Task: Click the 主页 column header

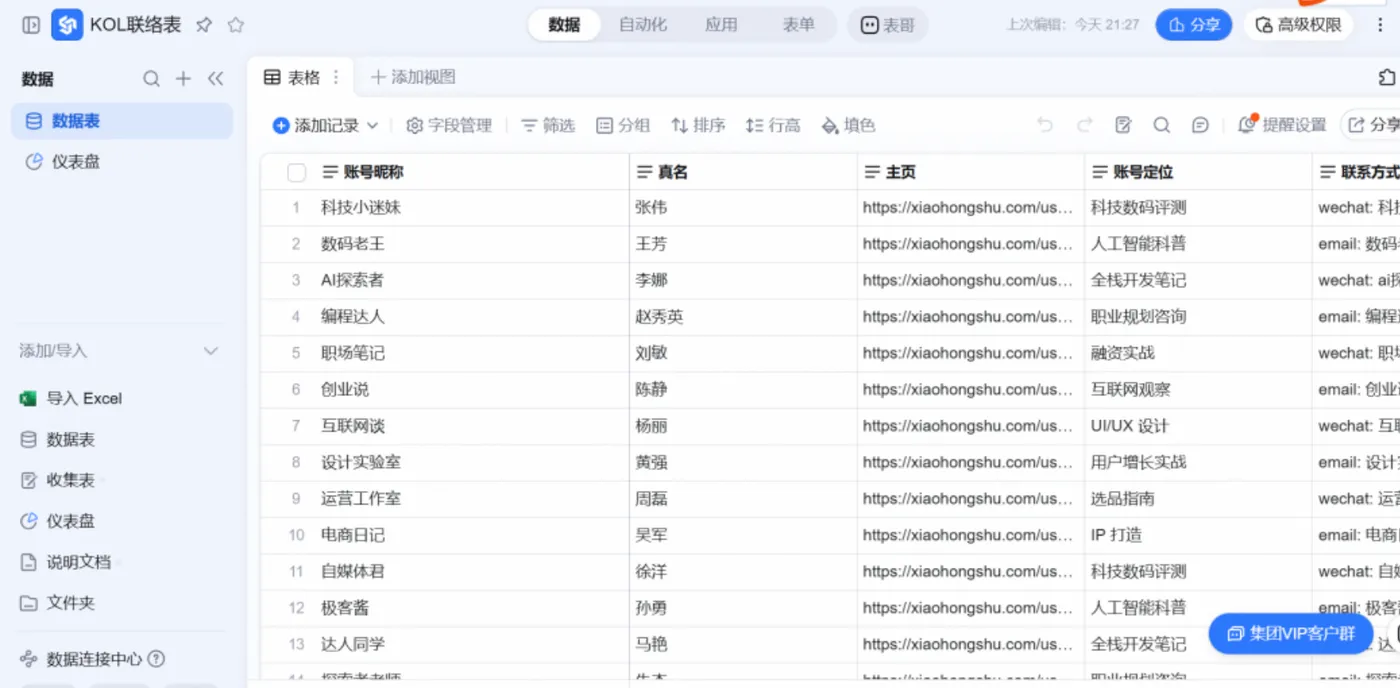Action: click(x=971, y=172)
